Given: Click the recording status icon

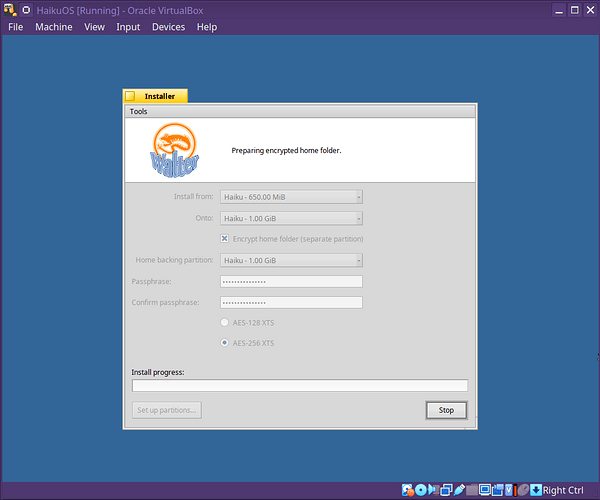Looking at the screenshot, I should click(x=498, y=490).
